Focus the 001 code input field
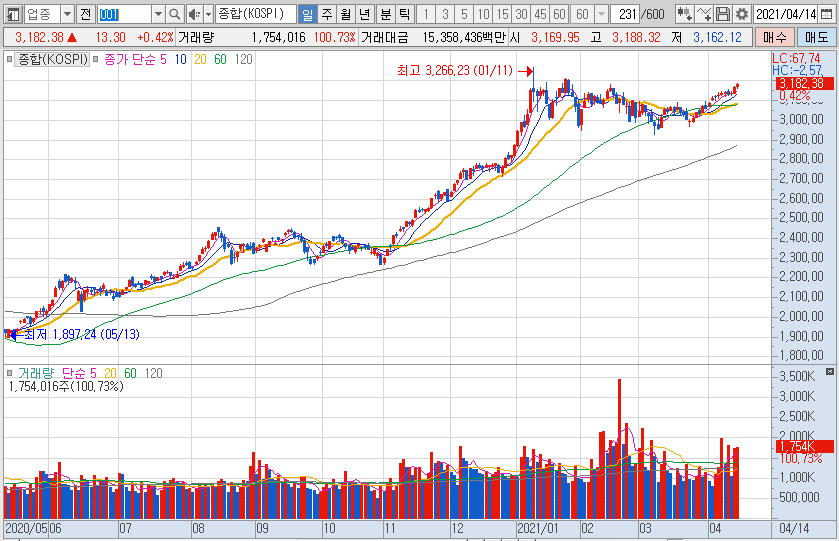Viewport: 839px width, 541px height. pos(124,14)
